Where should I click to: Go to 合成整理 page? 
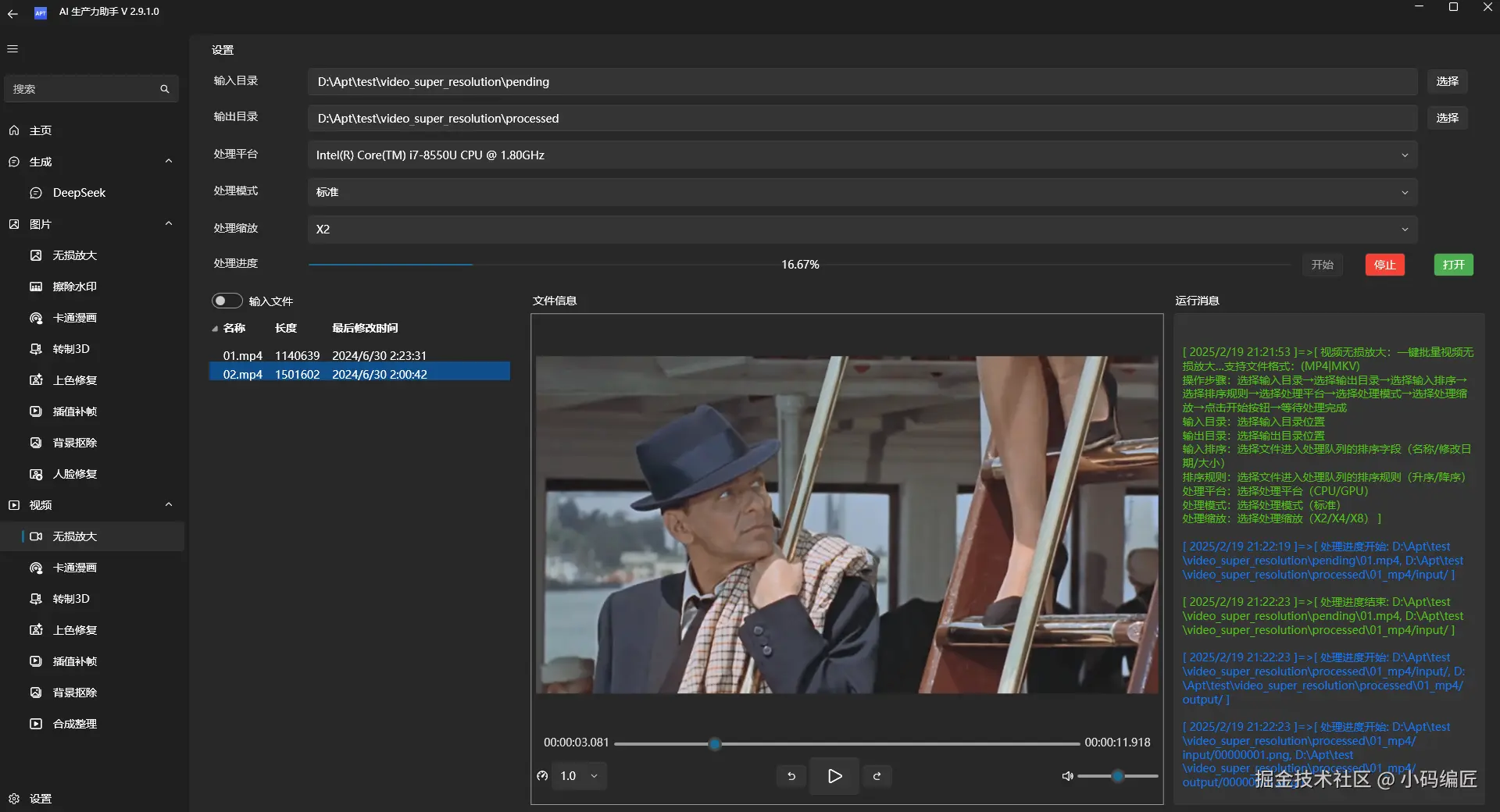point(92,724)
